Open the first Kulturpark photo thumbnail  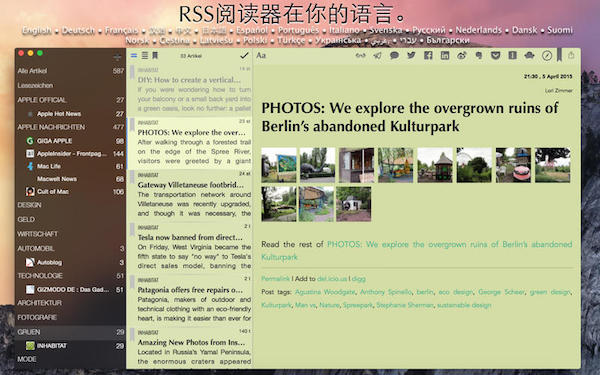tap(279, 165)
